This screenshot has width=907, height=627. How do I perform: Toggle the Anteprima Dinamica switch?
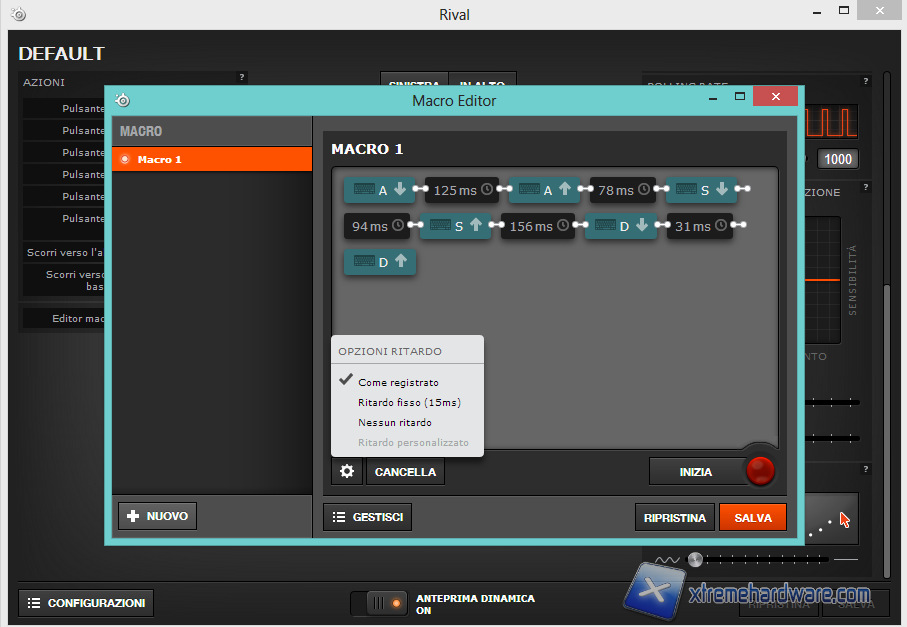tap(385, 603)
